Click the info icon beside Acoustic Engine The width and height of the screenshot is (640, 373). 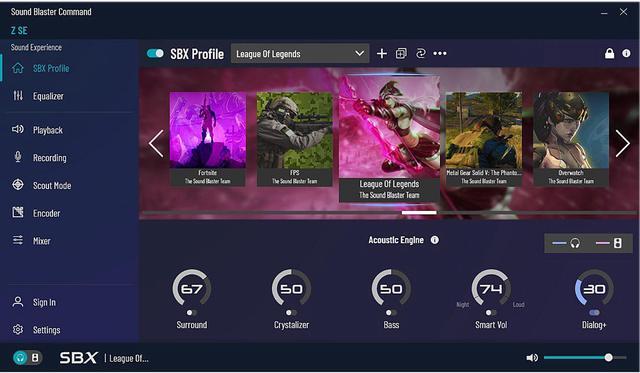pos(435,240)
